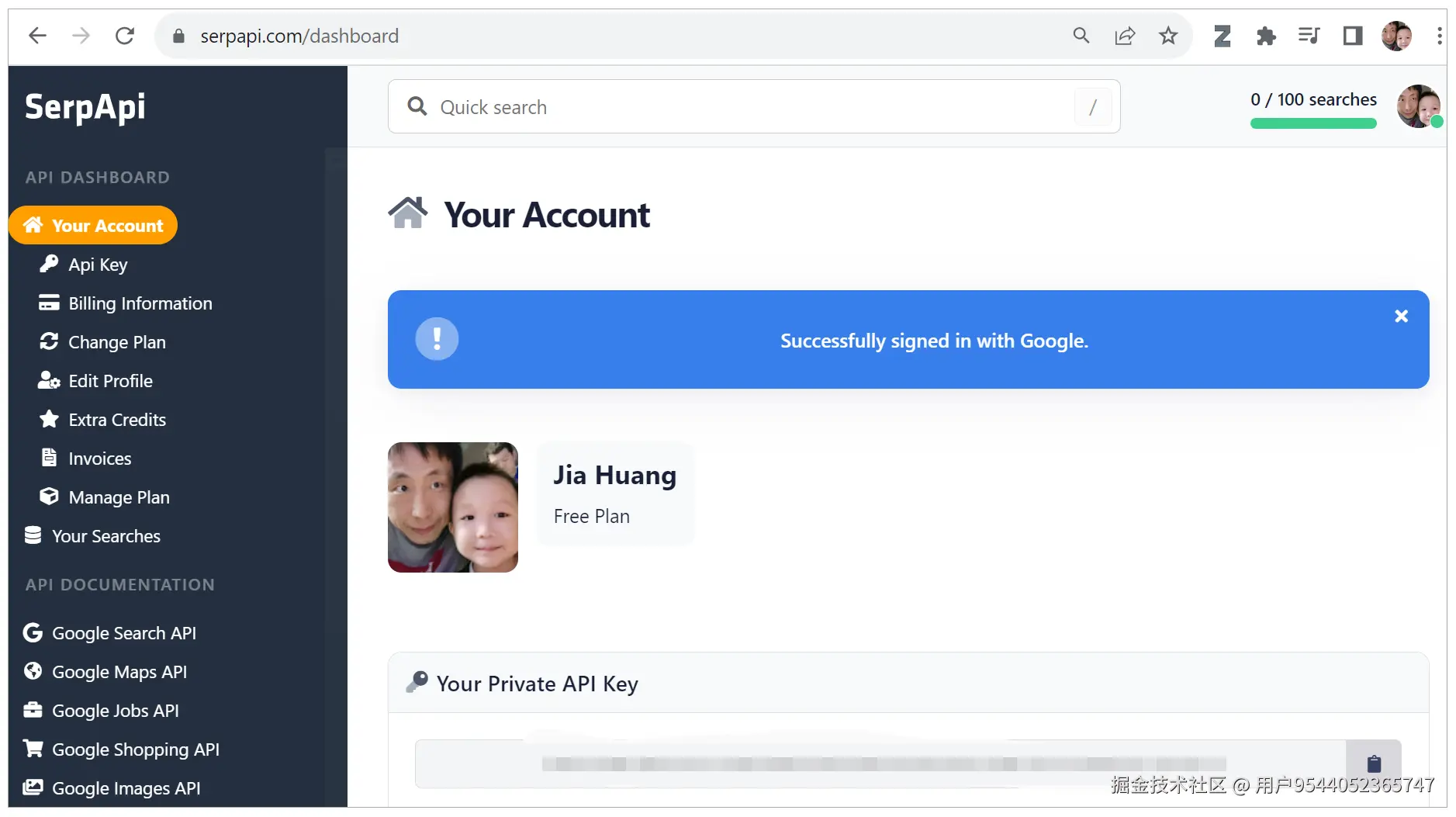The height and width of the screenshot is (817, 1456).
Task: Click the Jia Huang profile photo
Action: [x=453, y=507]
